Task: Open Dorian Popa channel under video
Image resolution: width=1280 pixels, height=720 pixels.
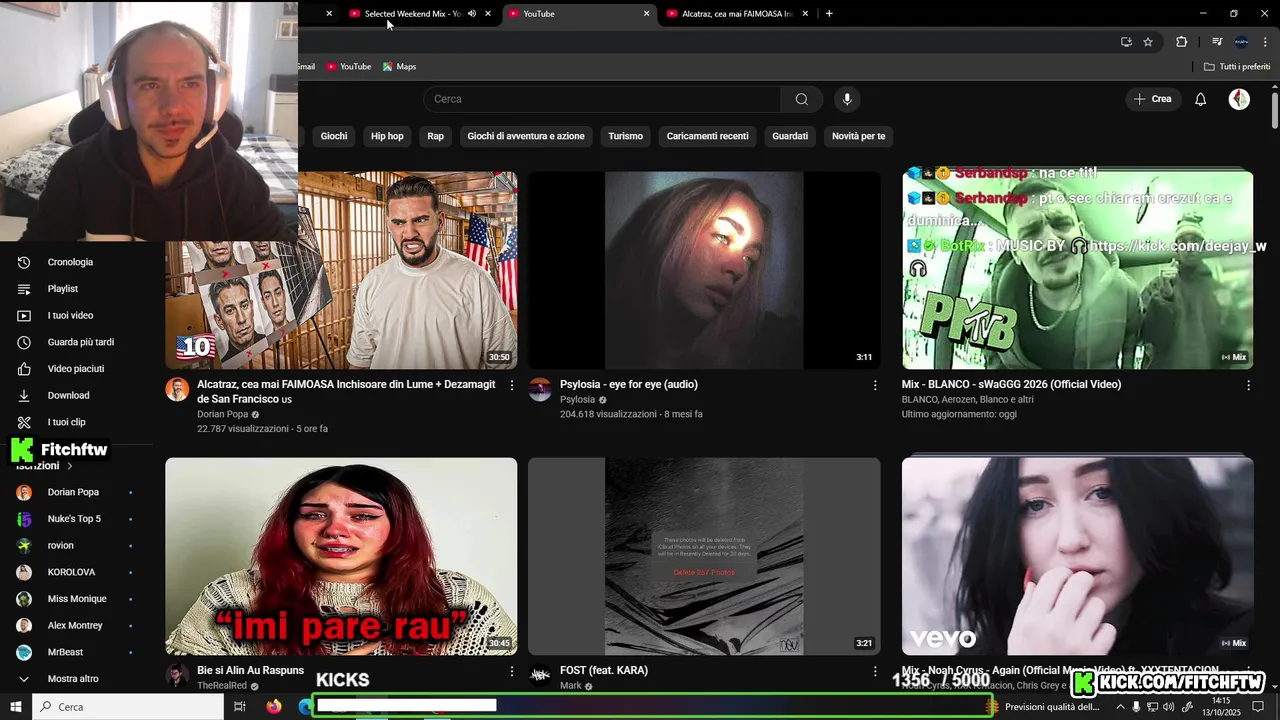Action: pos(222,414)
